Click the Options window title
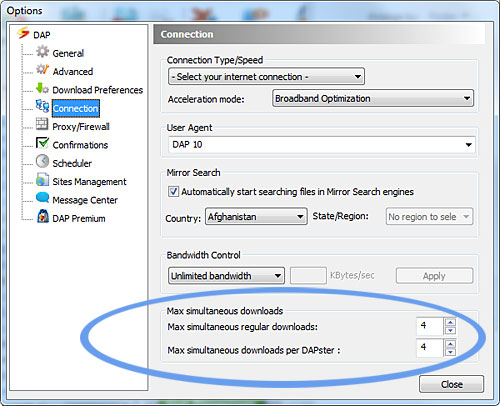The image size is (500, 406). (x=24, y=11)
